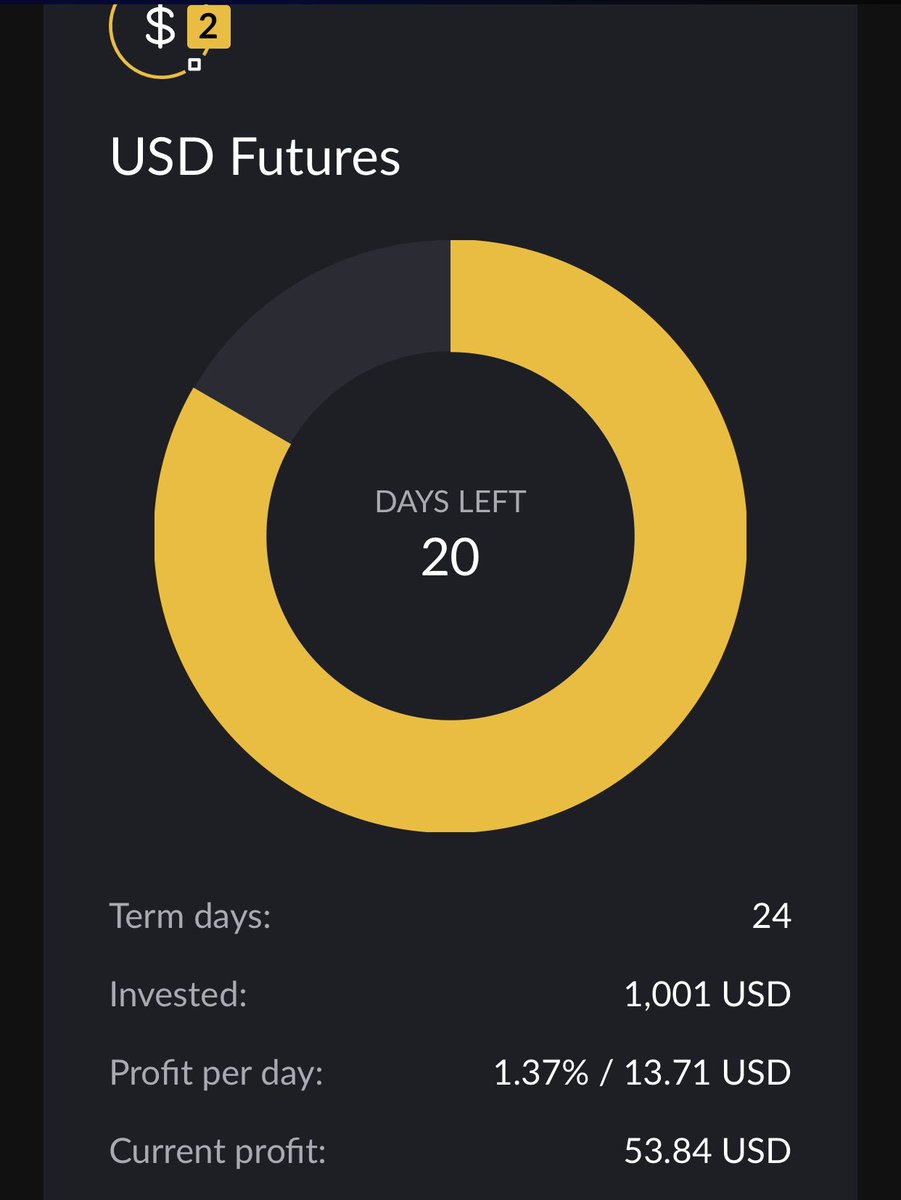This screenshot has height=1200, width=901.
Task: Tap the black margin left of the card
Action: point(21,600)
